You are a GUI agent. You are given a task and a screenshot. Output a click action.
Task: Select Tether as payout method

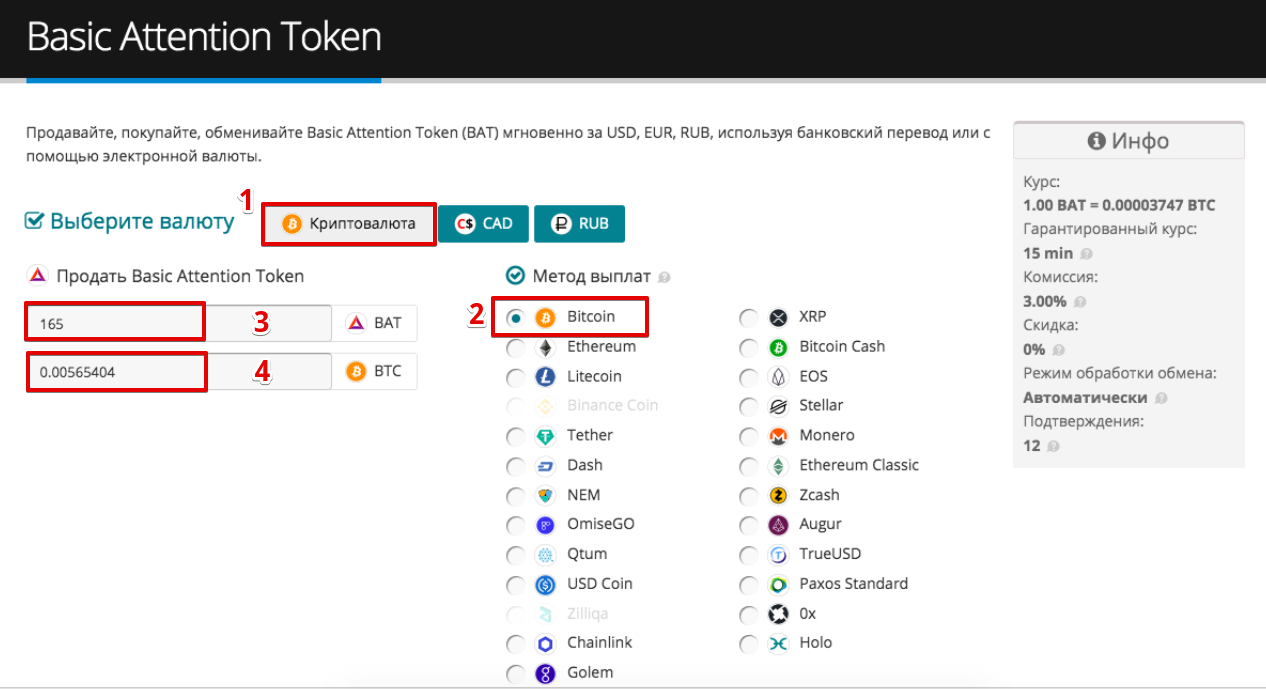(x=516, y=437)
